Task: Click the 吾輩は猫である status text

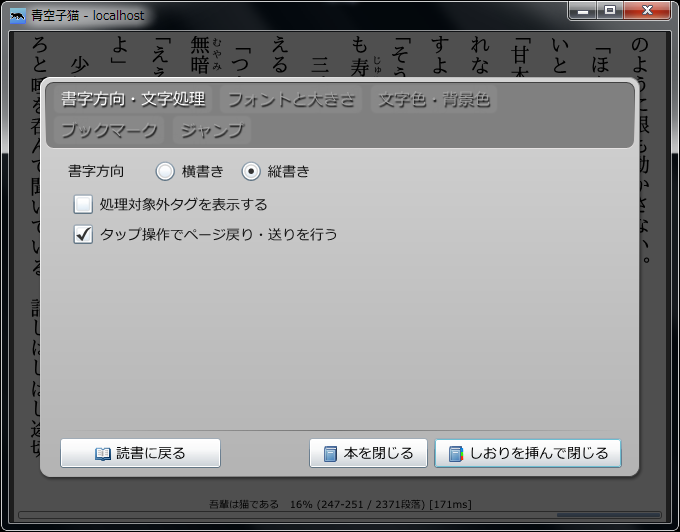Action: pyautogui.click(x=244, y=504)
